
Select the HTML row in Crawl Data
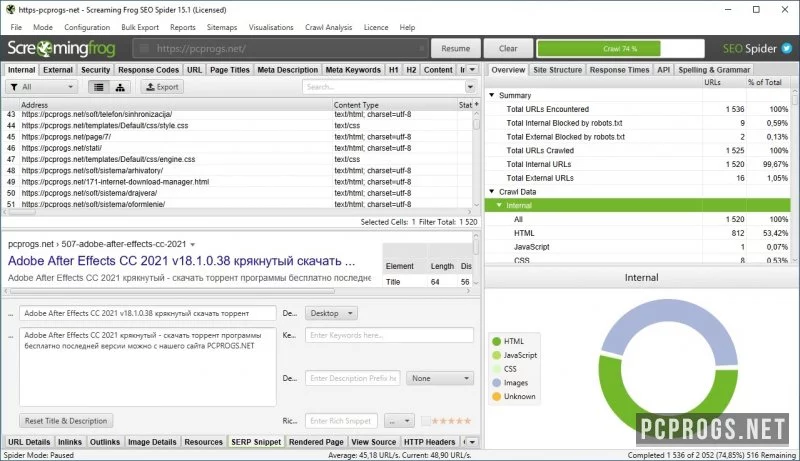[638, 233]
